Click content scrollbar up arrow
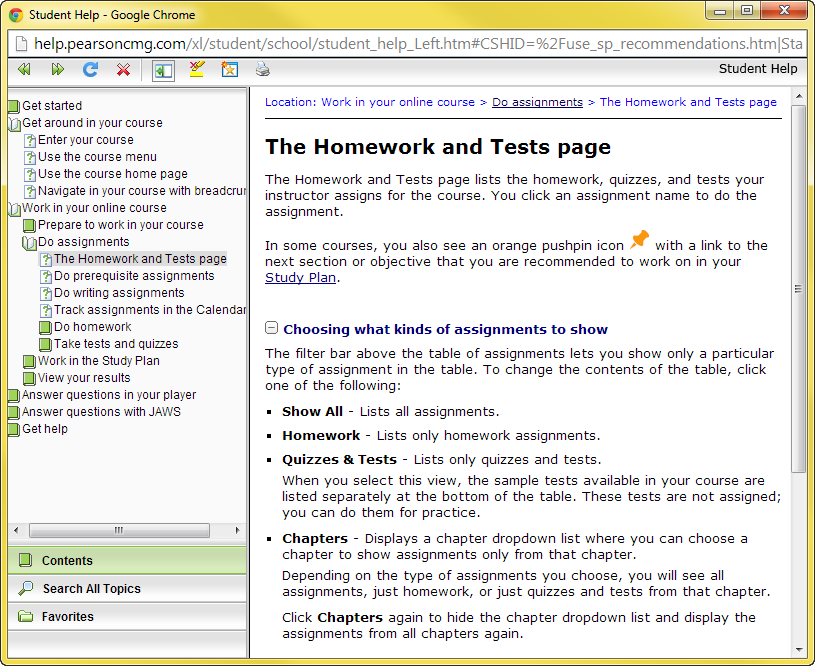This screenshot has width=815, height=666. click(798, 97)
